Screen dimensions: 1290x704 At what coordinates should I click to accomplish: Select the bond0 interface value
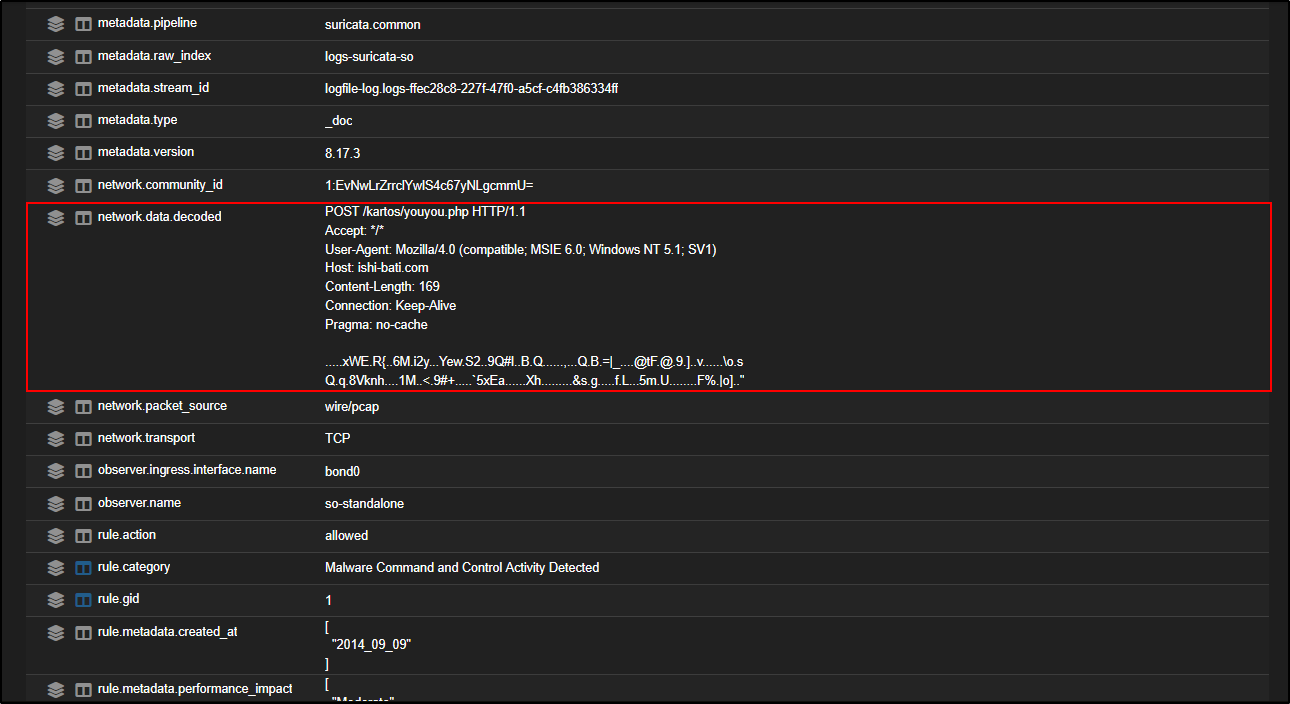click(x=342, y=470)
